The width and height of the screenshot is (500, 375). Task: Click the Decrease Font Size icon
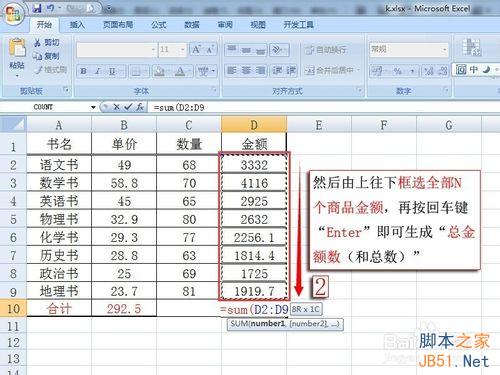pyautogui.click(x=210, y=50)
